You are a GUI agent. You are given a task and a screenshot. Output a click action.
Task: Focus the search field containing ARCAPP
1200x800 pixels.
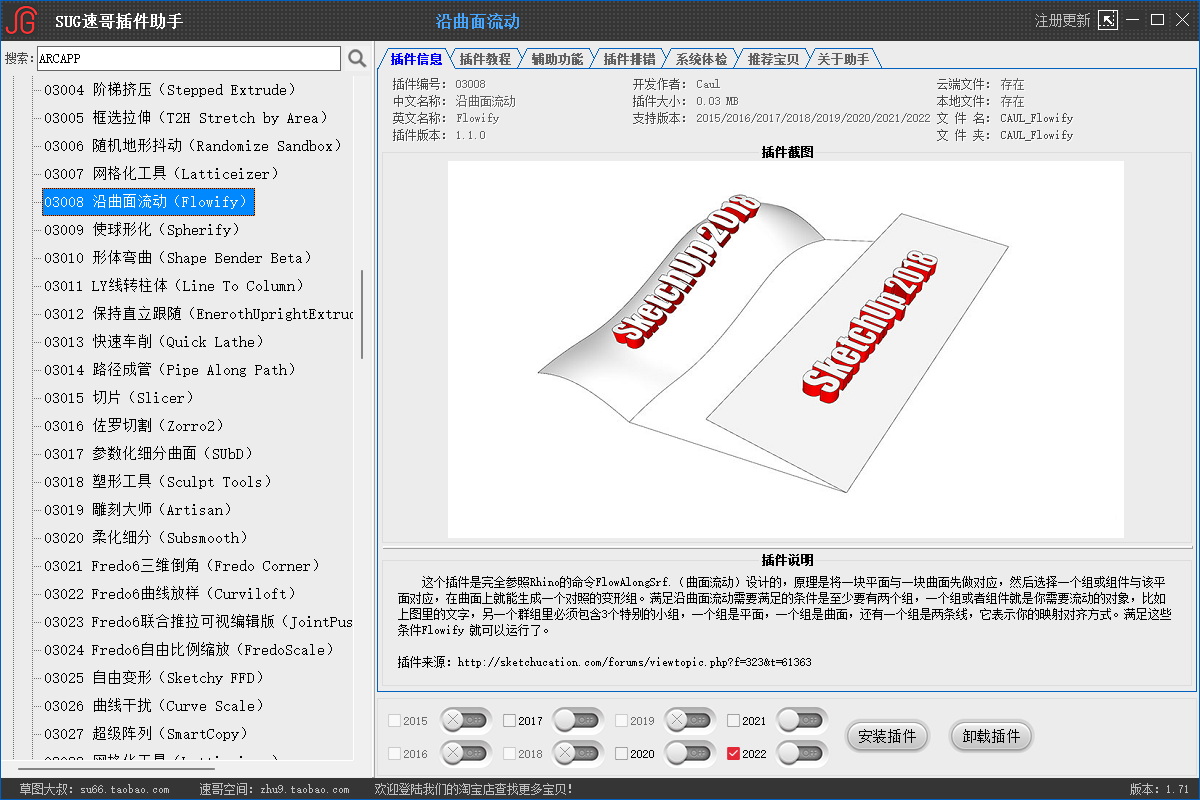pyautogui.click(x=189, y=59)
